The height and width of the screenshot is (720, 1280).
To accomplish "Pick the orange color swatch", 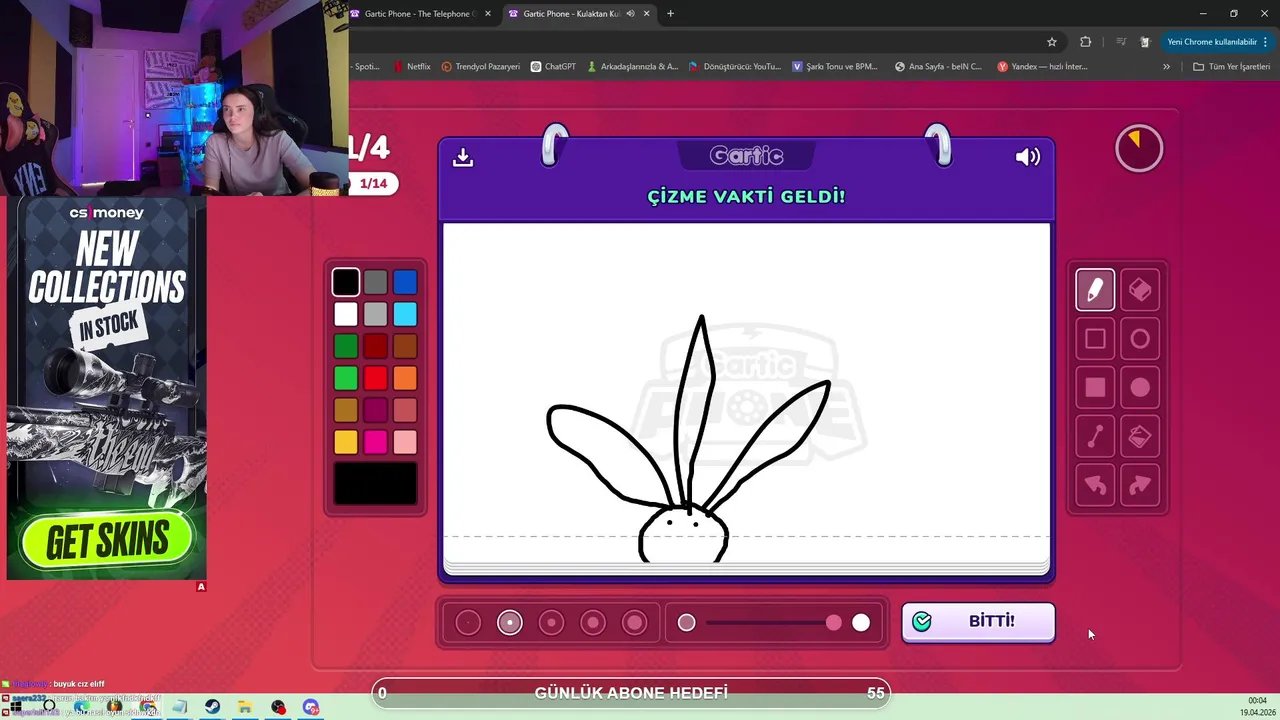I will [405, 378].
